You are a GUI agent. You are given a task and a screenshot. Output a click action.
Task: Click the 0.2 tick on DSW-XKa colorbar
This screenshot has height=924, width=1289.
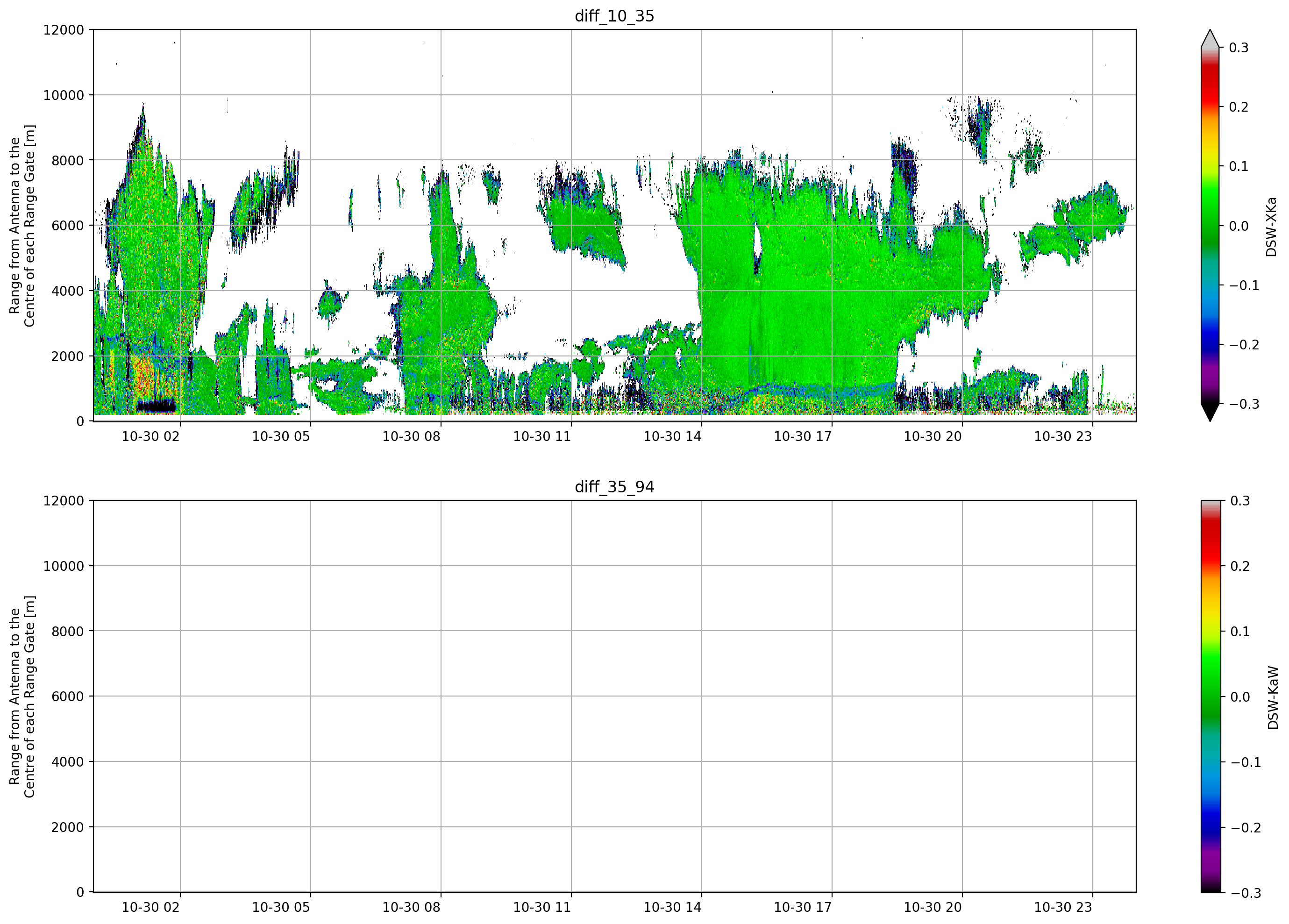[x=1239, y=107]
